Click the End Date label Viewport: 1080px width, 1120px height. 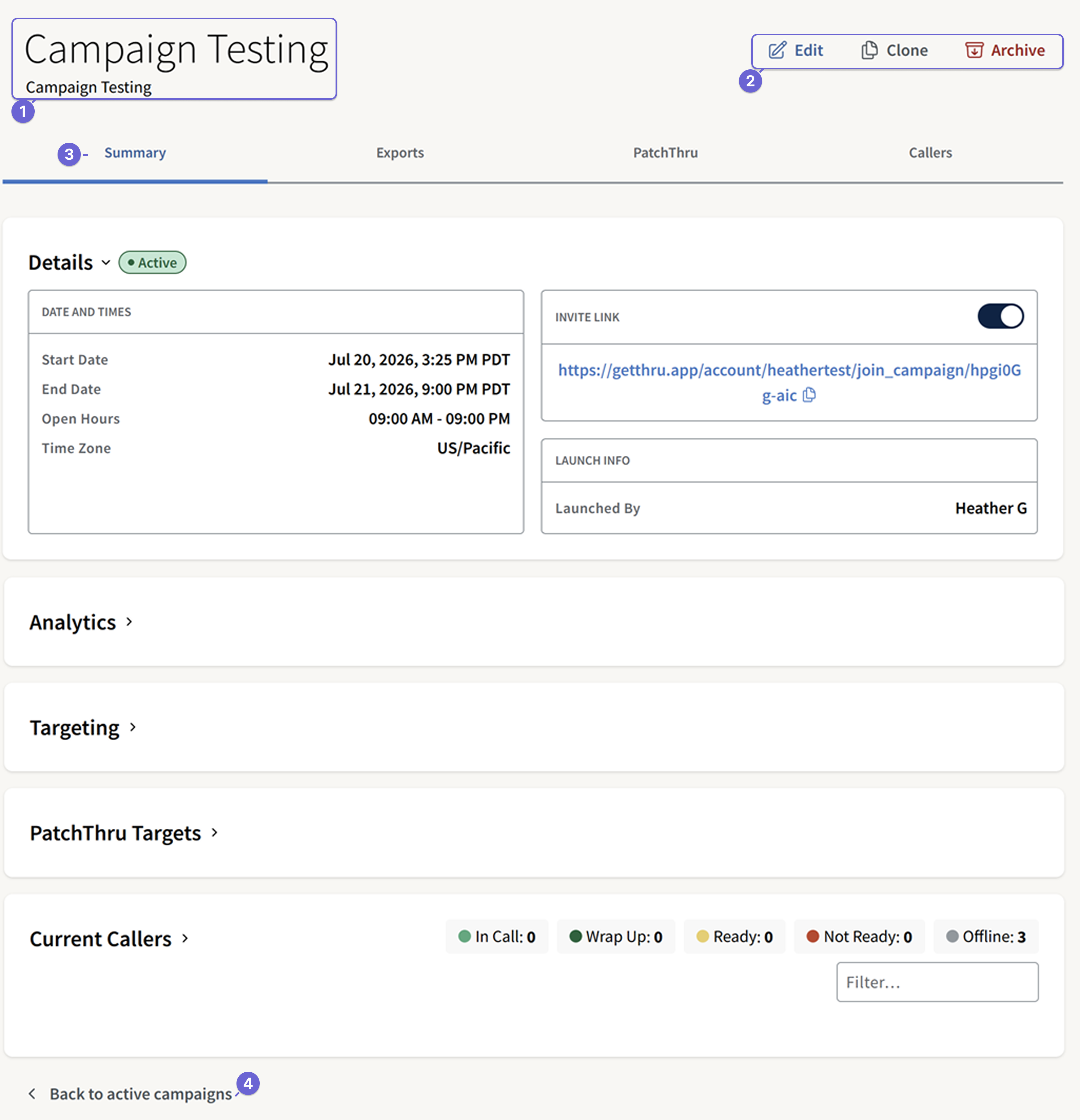coord(72,389)
